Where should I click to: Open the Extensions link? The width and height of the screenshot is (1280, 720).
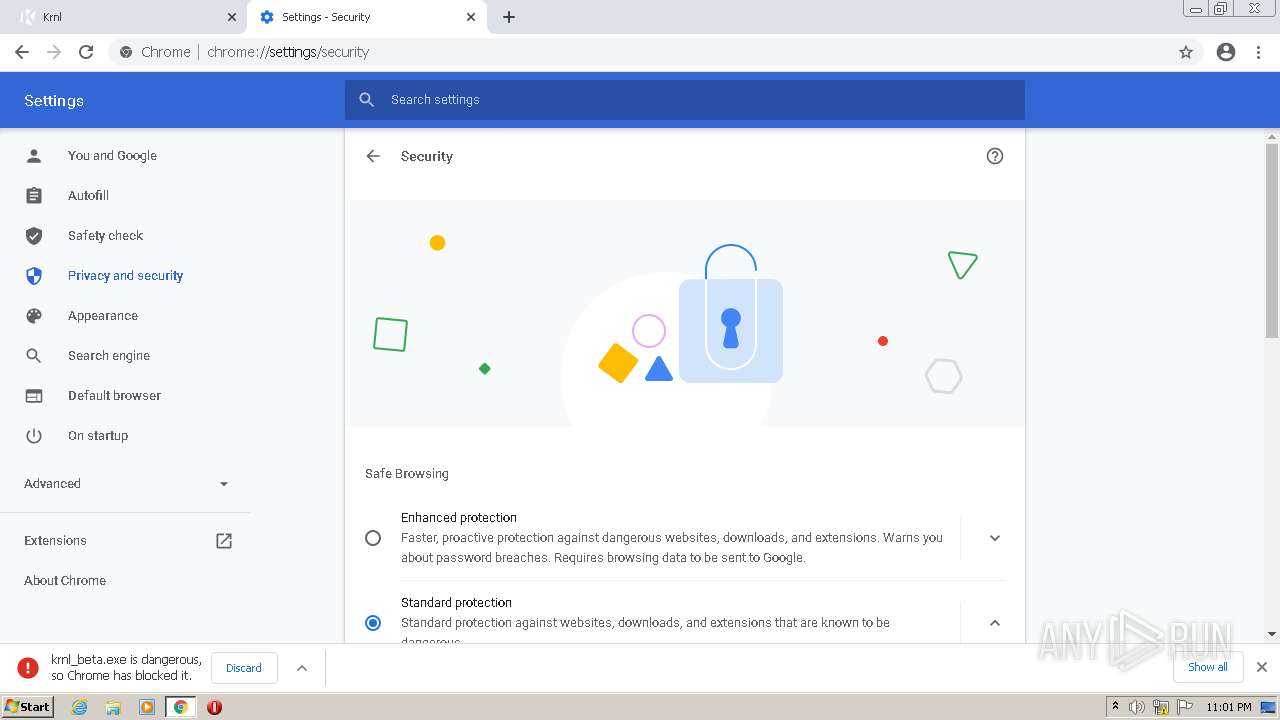click(55, 541)
